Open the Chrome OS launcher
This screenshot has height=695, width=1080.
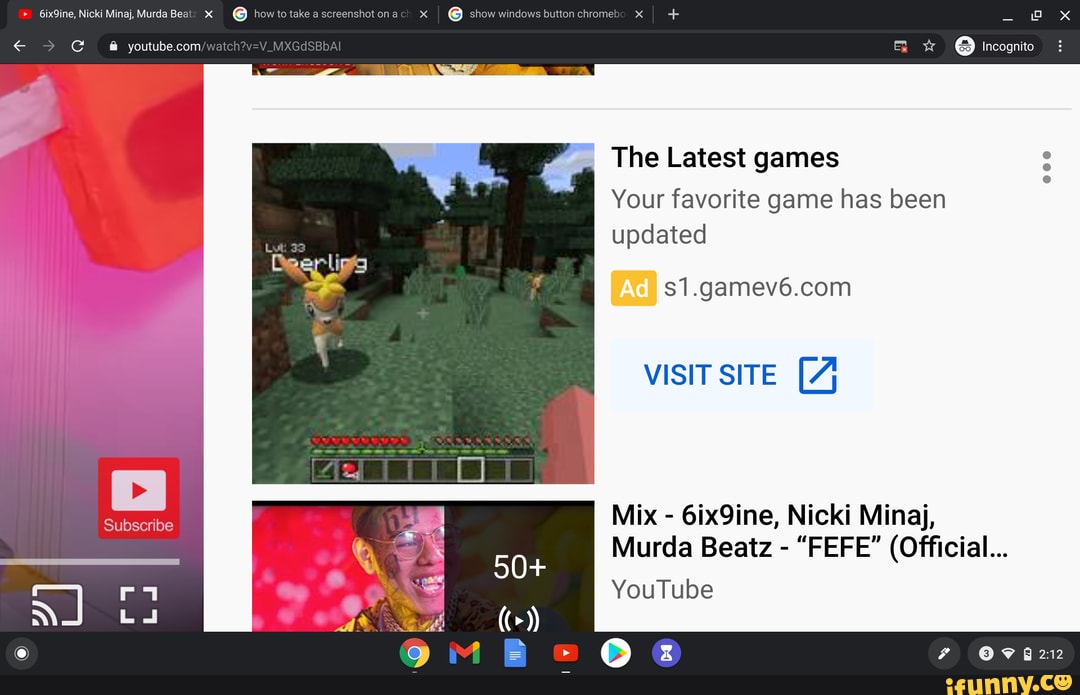21,653
